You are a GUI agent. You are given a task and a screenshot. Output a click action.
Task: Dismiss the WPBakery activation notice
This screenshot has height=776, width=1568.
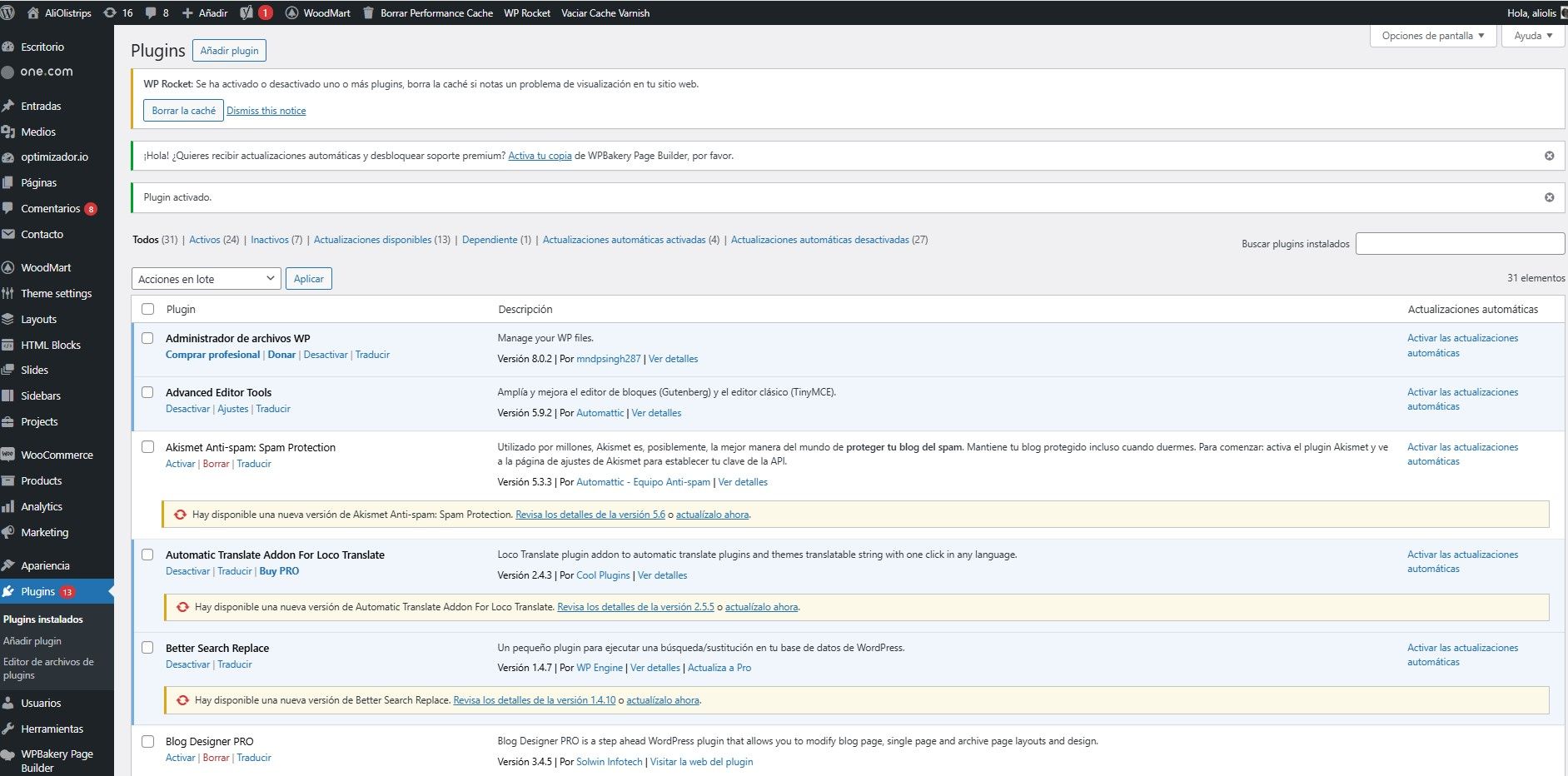coord(1549,156)
